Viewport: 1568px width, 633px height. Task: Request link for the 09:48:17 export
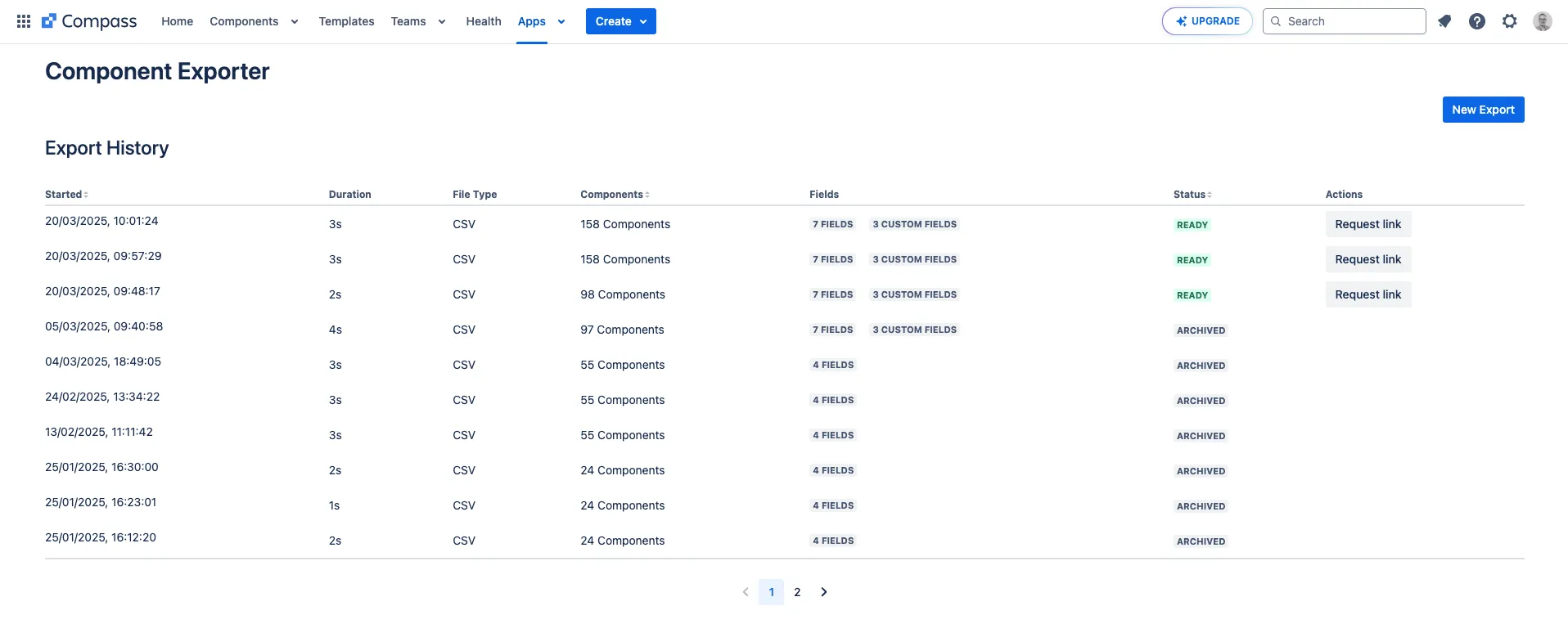[1368, 294]
